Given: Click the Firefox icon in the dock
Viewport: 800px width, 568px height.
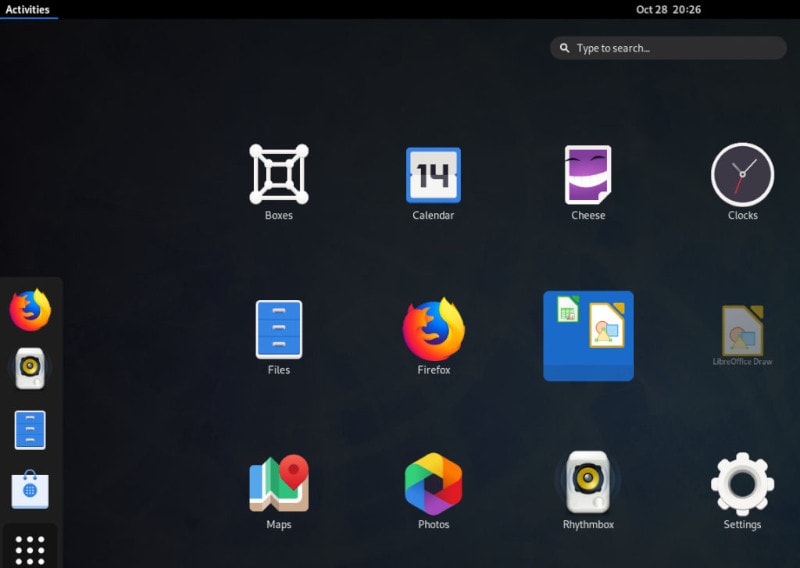Looking at the screenshot, I should pyautogui.click(x=30, y=310).
